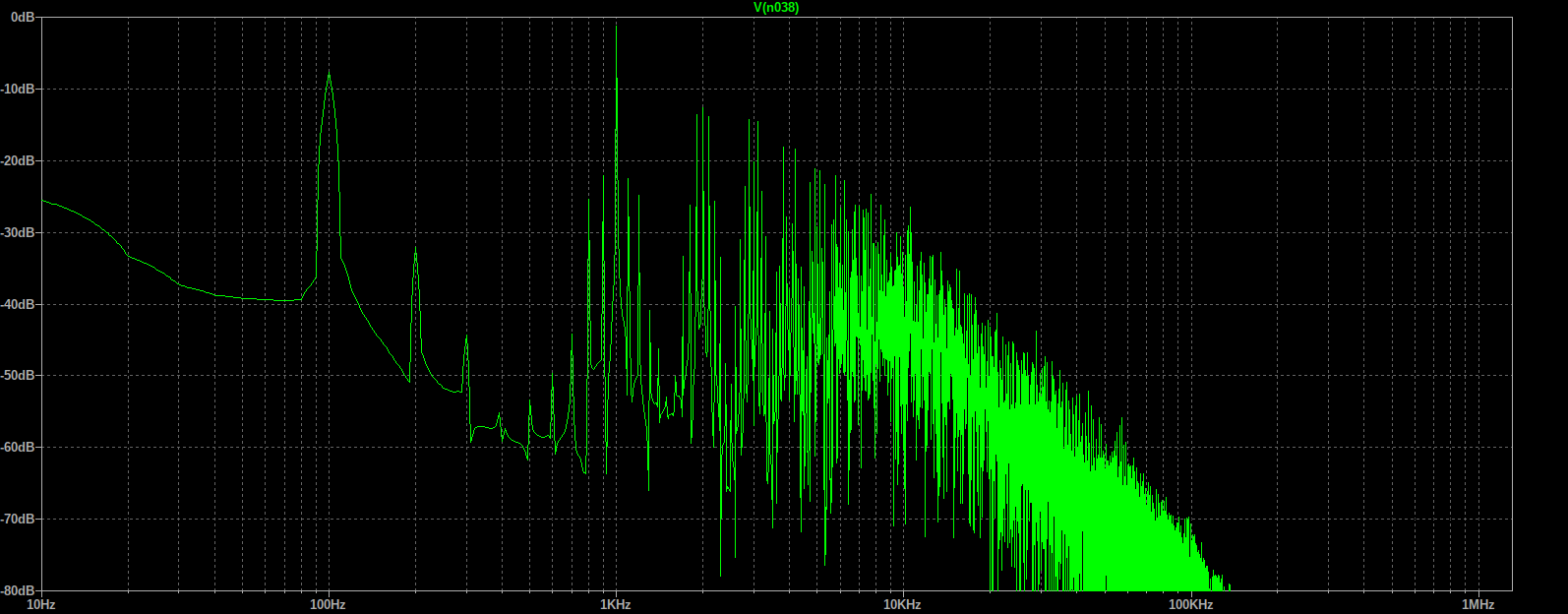Click the 100Hz spectral peak tip
The height and width of the screenshot is (614, 1568).
[329, 72]
